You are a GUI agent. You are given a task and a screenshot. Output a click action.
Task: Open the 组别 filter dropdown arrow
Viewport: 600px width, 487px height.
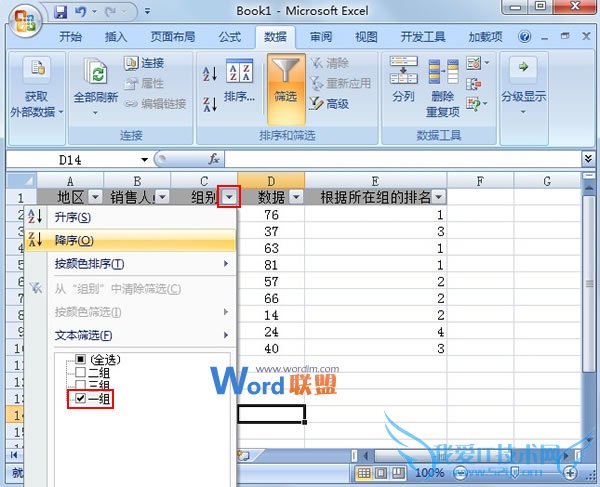tap(229, 197)
